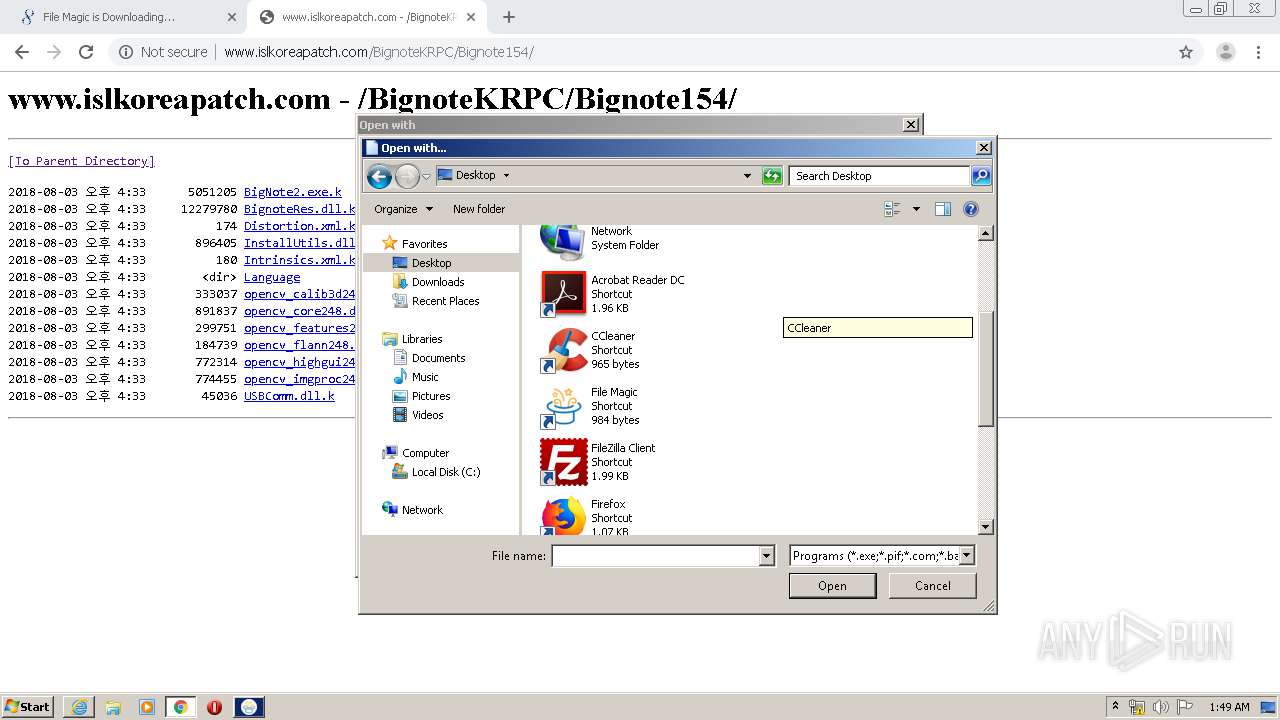
Task: Open the BigNote2.exe.k link
Action: [x=293, y=192]
